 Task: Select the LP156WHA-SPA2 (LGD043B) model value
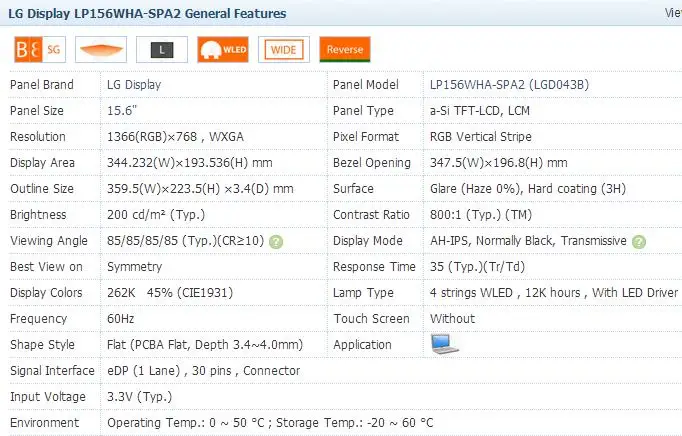509,84
